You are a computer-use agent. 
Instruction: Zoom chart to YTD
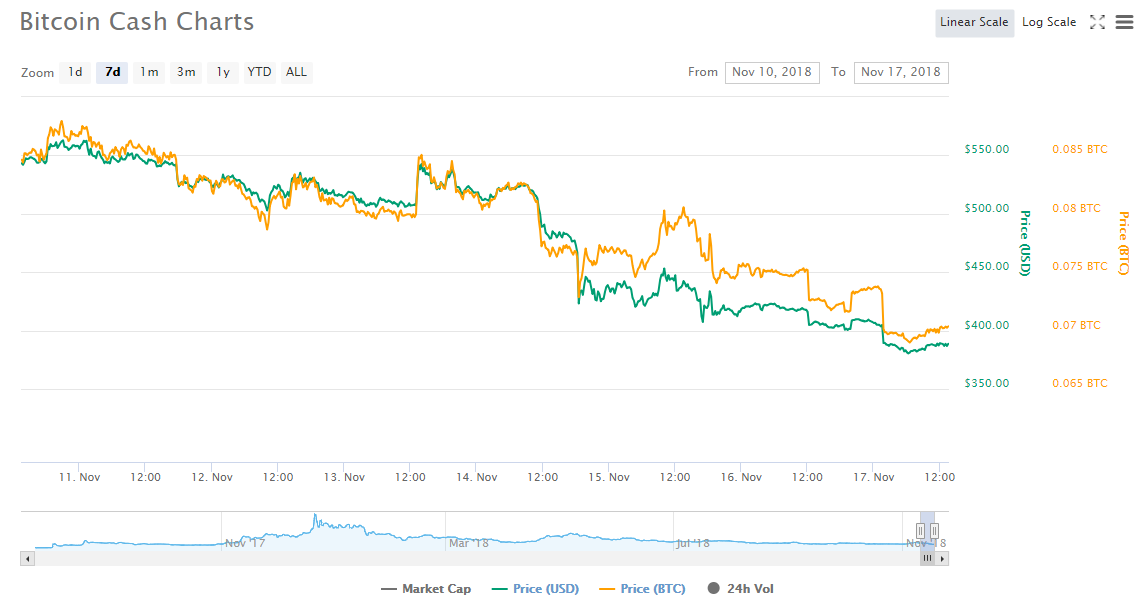(259, 72)
